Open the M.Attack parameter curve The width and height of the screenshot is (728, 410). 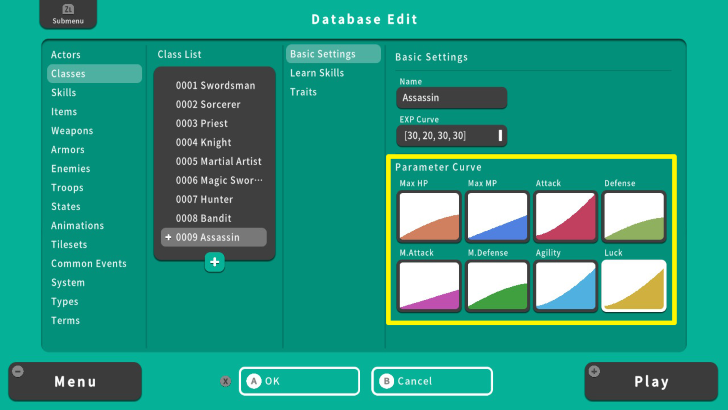click(429, 286)
